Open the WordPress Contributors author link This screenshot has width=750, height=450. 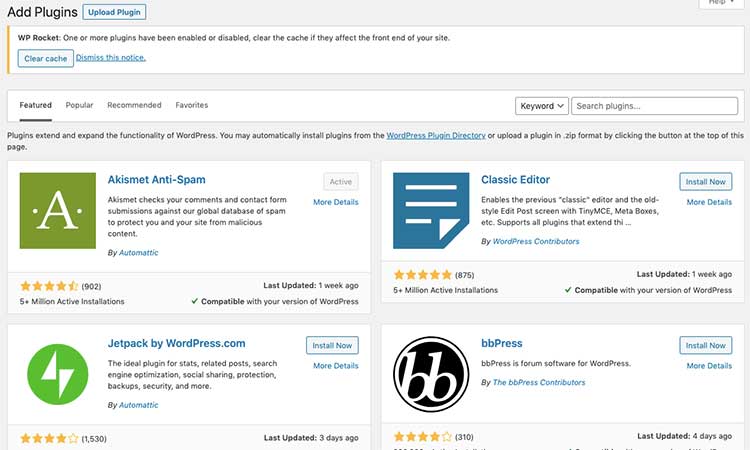(x=536, y=241)
